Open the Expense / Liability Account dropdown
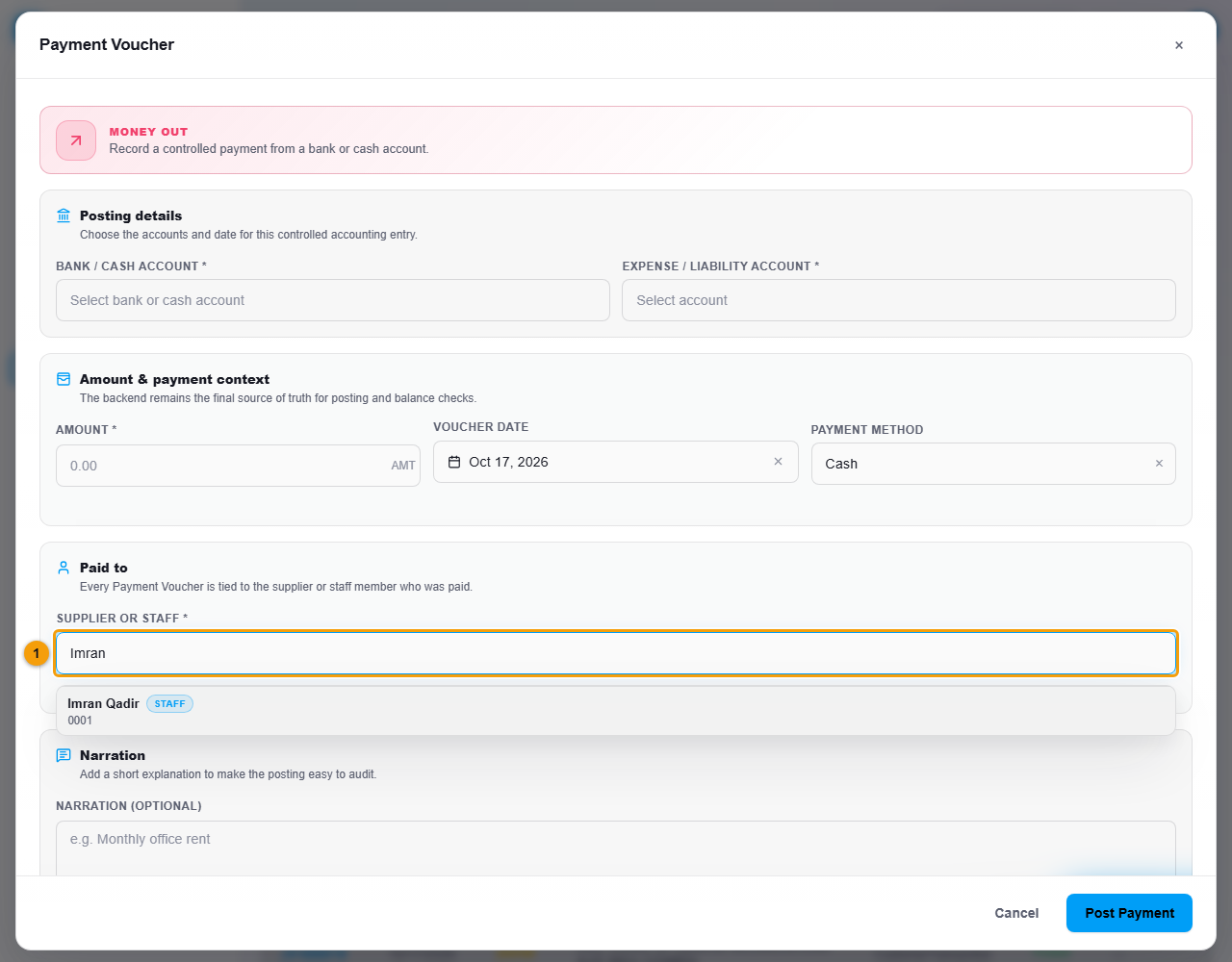1232x962 pixels. point(899,300)
